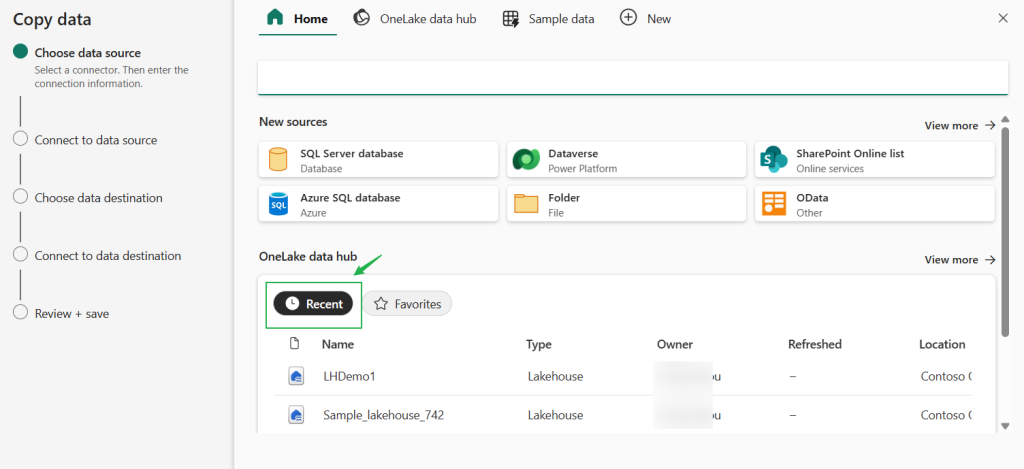Click Lakehouse type in Sample_lakehouse_742 row

tap(555, 415)
